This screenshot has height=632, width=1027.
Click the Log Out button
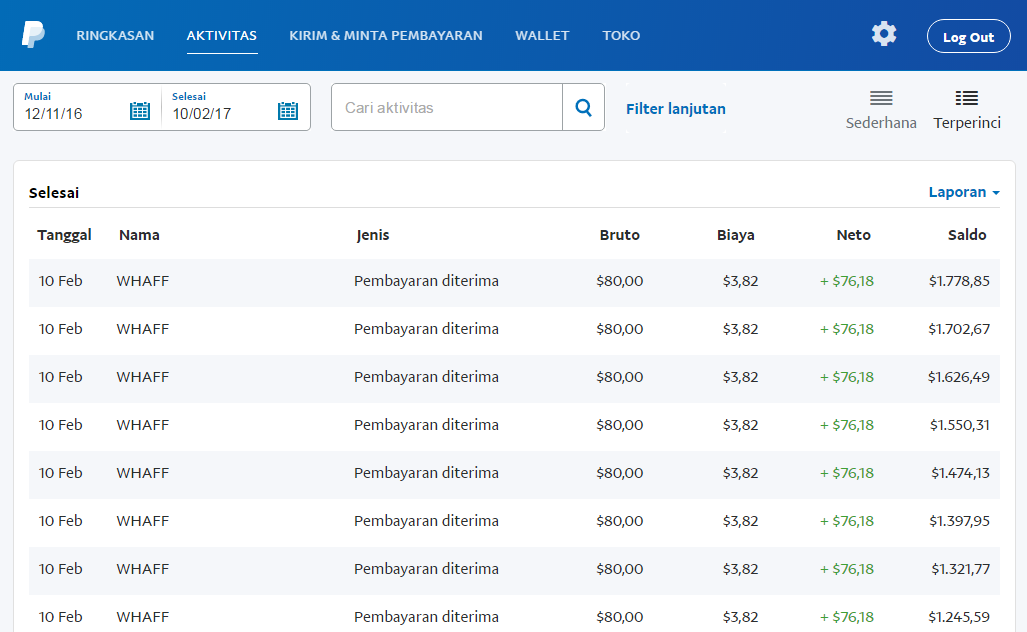click(x=969, y=37)
